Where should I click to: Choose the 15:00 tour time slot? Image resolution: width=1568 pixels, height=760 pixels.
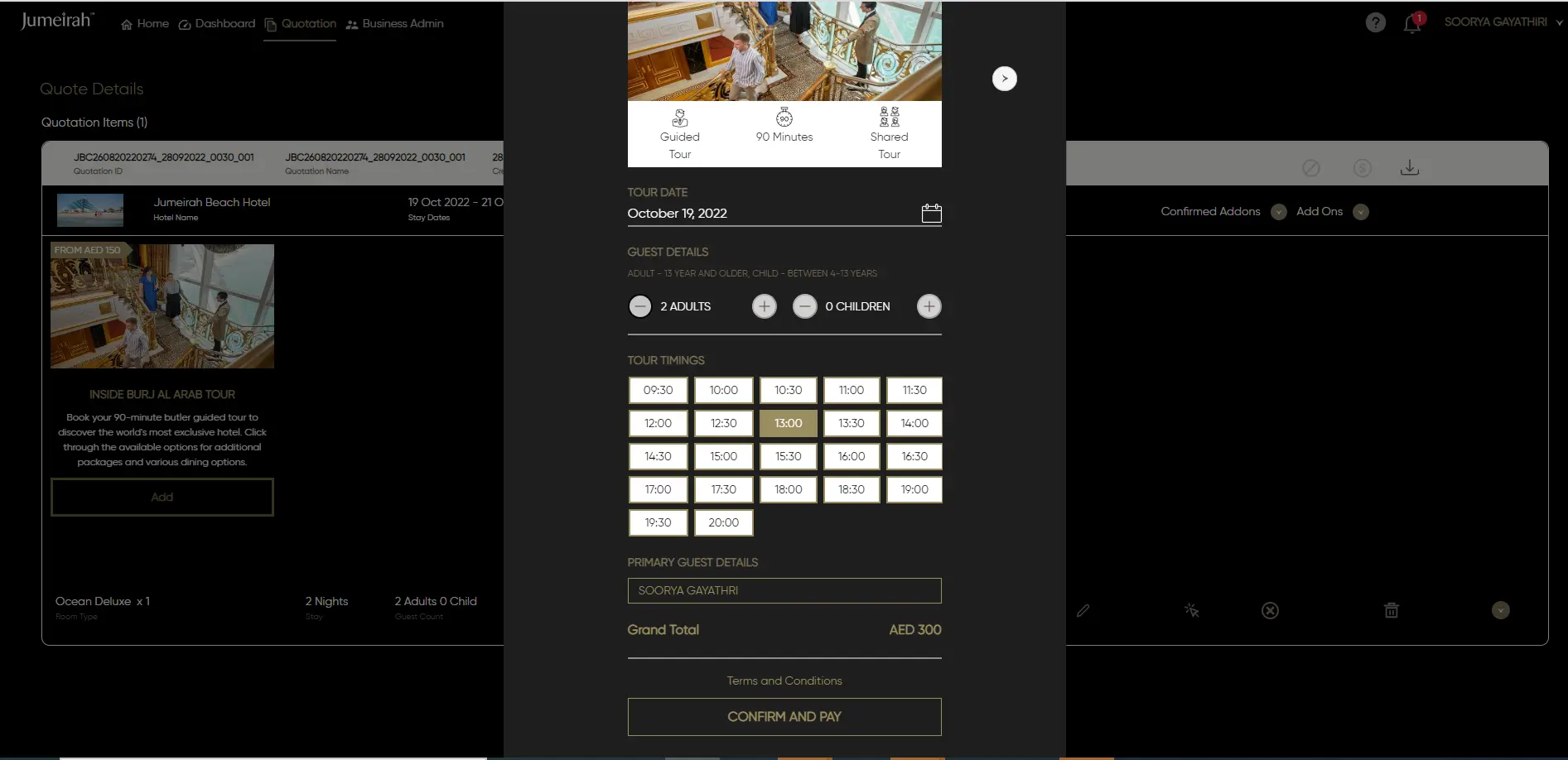pyautogui.click(x=723, y=456)
